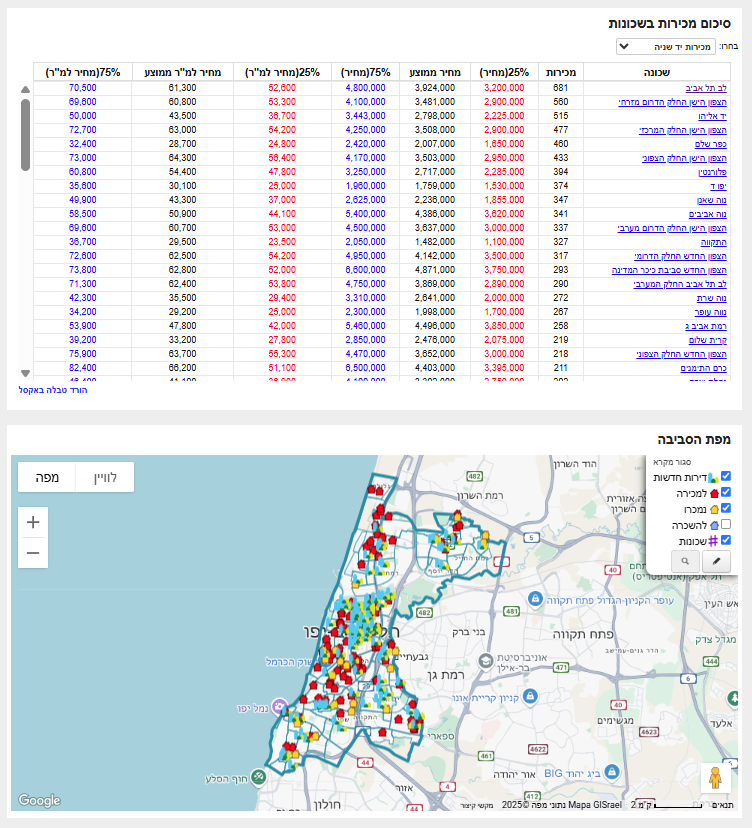This screenshot has width=752, height=828.
Task: Click the table's vertical scrollbar thumb
Action: pos(25,135)
